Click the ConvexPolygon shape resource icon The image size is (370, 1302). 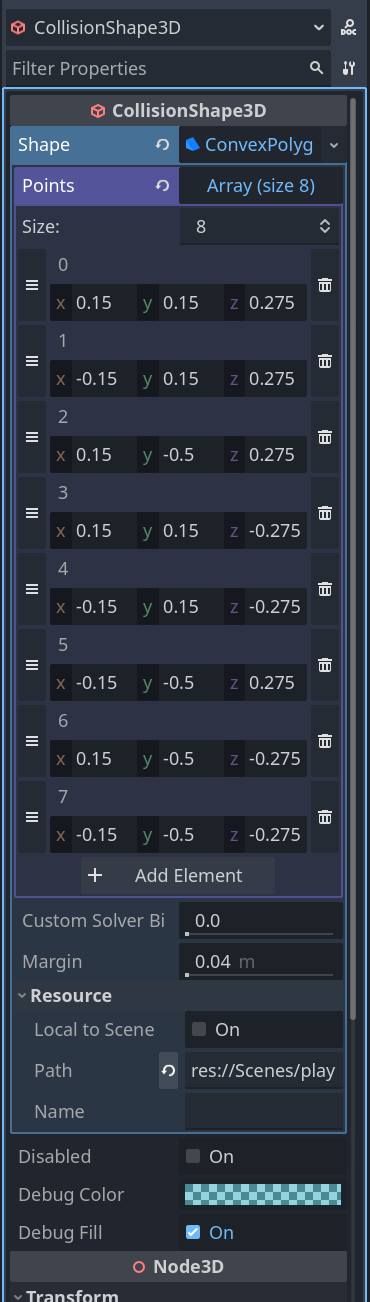(x=192, y=145)
